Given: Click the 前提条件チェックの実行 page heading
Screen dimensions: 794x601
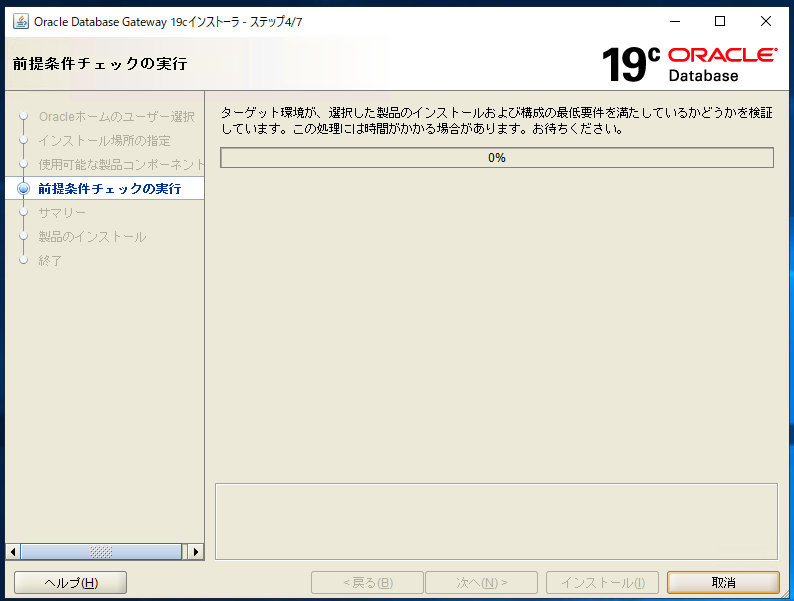Looking at the screenshot, I should tap(100, 64).
